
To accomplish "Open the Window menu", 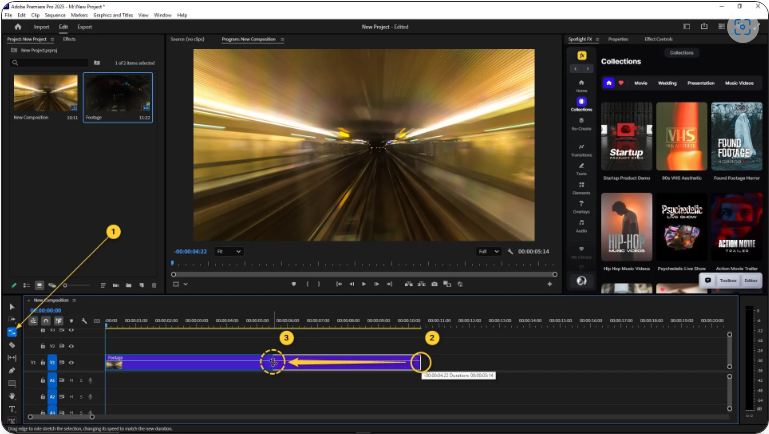I will (162, 15).
